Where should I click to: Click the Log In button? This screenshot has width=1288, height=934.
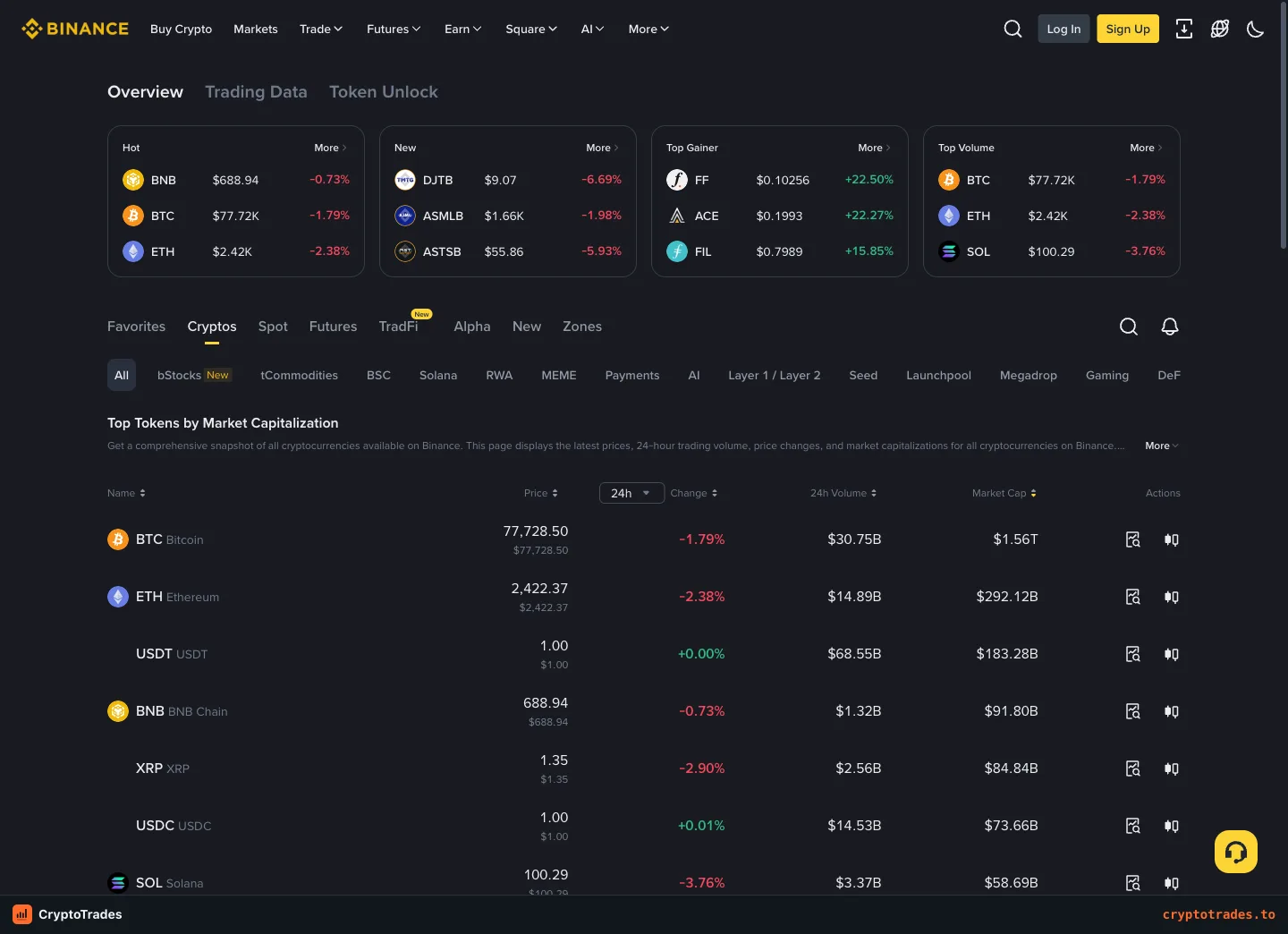(1063, 29)
